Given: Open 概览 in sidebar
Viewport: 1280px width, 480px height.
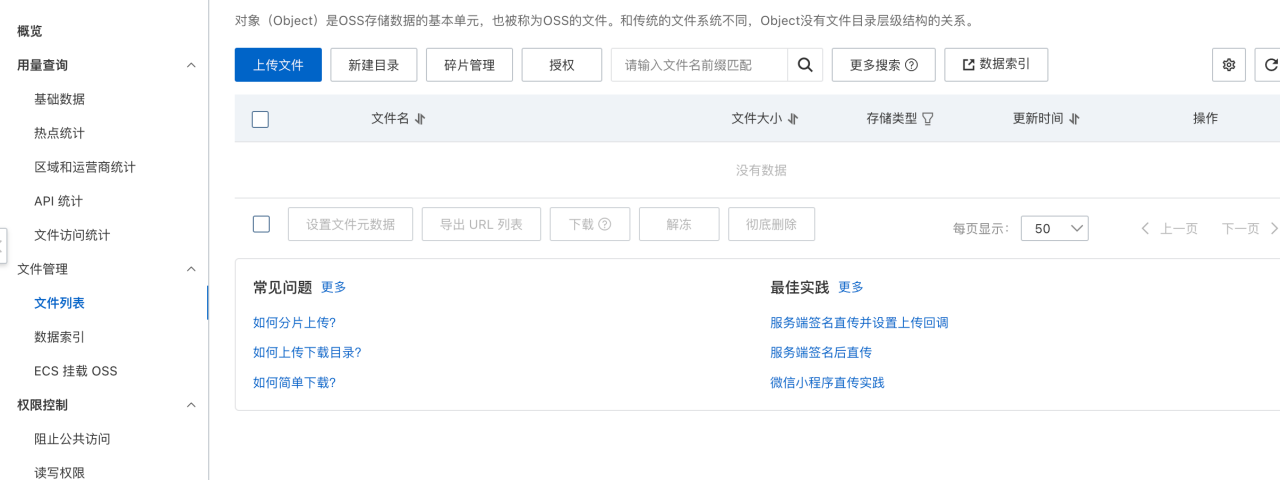Looking at the screenshot, I should 30,31.
